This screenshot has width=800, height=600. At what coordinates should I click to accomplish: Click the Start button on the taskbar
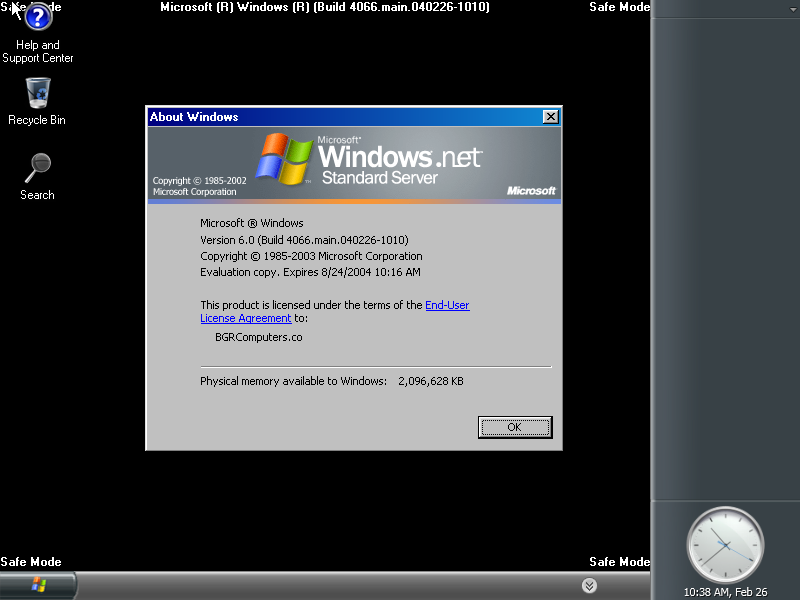[x=38, y=585]
